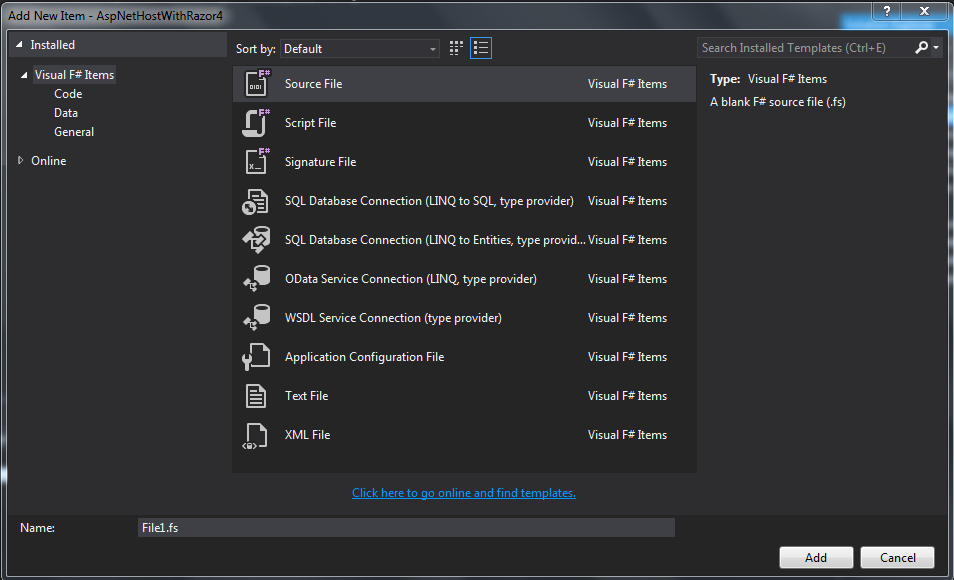Click the Source File F# template icon
This screenshot has height=580, width=954.
click(257, 83)
